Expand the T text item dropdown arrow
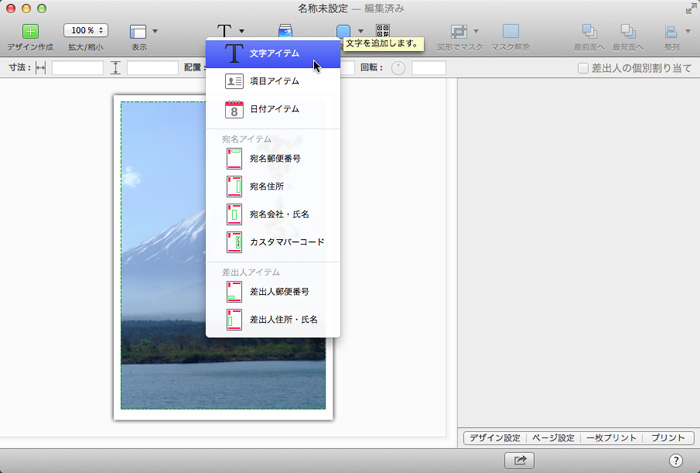This screenshot has height=473, width=700. coord(242,31)
